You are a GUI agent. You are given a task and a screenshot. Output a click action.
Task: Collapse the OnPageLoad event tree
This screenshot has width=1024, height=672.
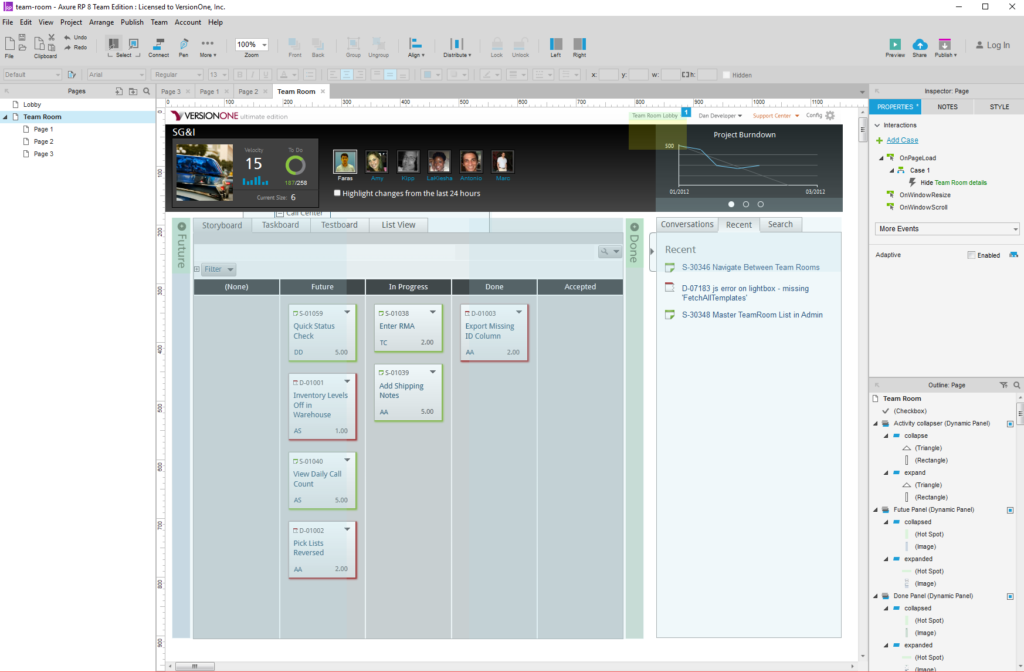[881, 158]
